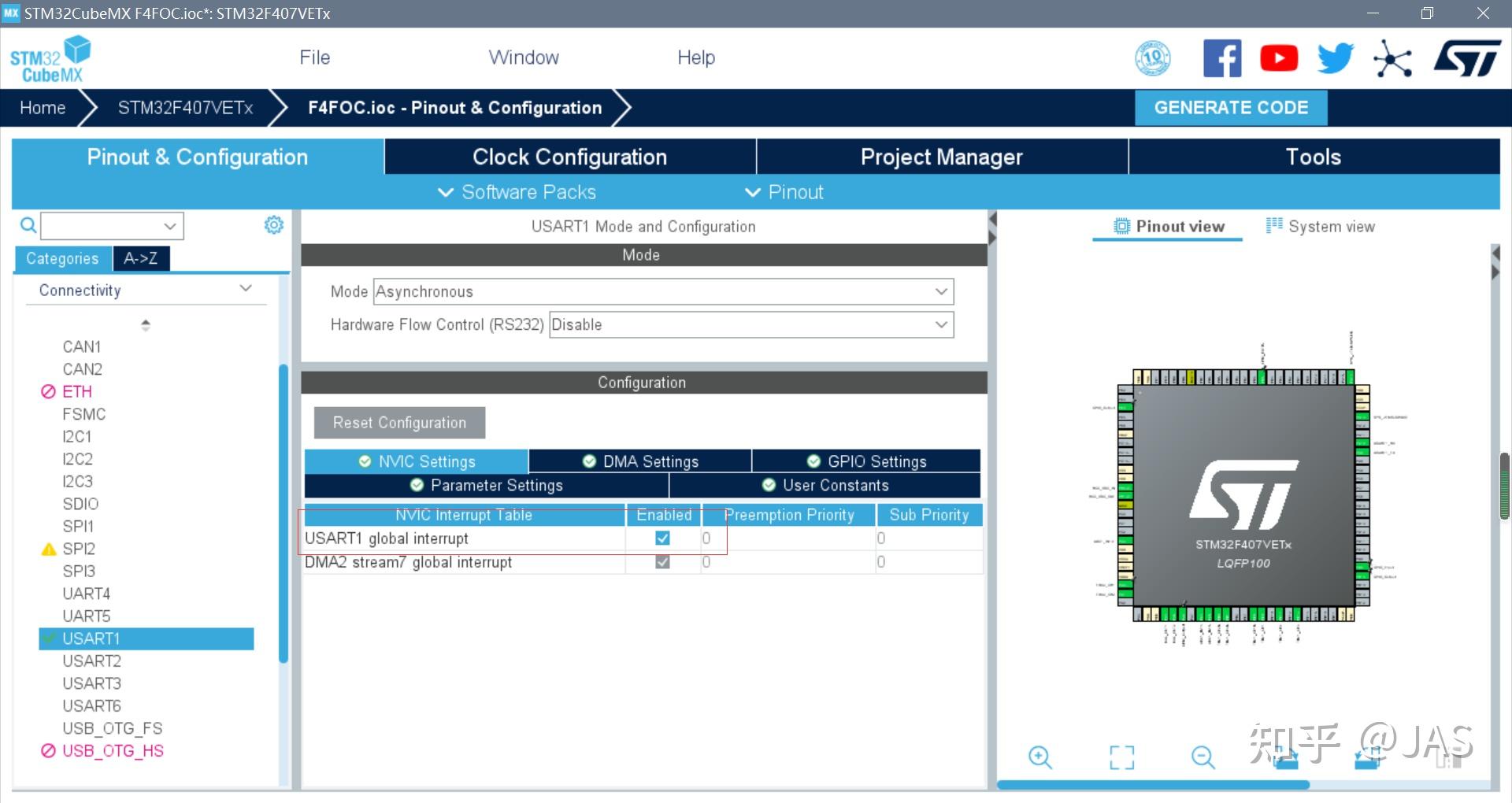Rotate the chip clockwise
1512x803 pixels.
pyautogui.click(x=1285, y=757)
